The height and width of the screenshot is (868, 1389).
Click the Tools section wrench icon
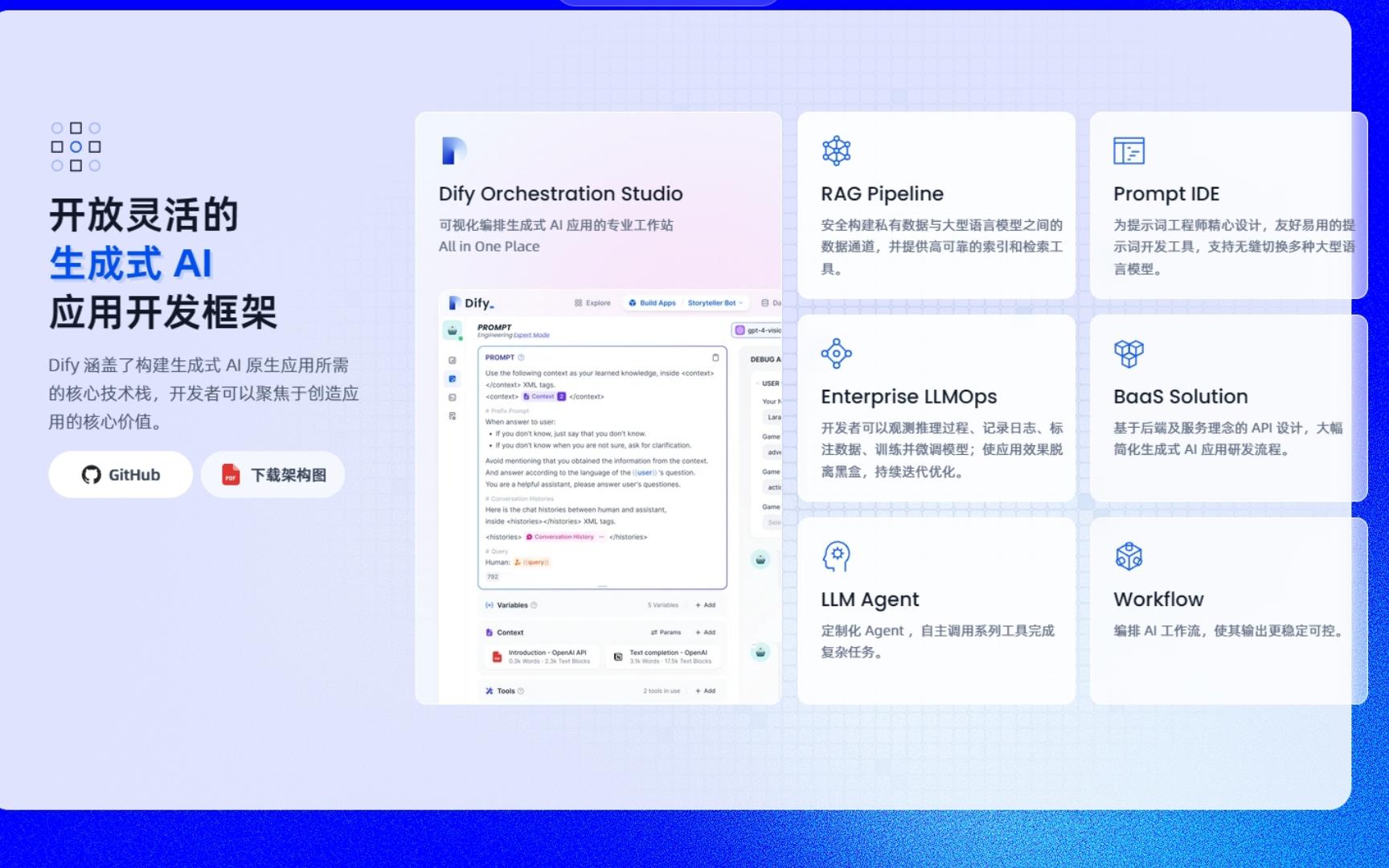pos(490,691)
